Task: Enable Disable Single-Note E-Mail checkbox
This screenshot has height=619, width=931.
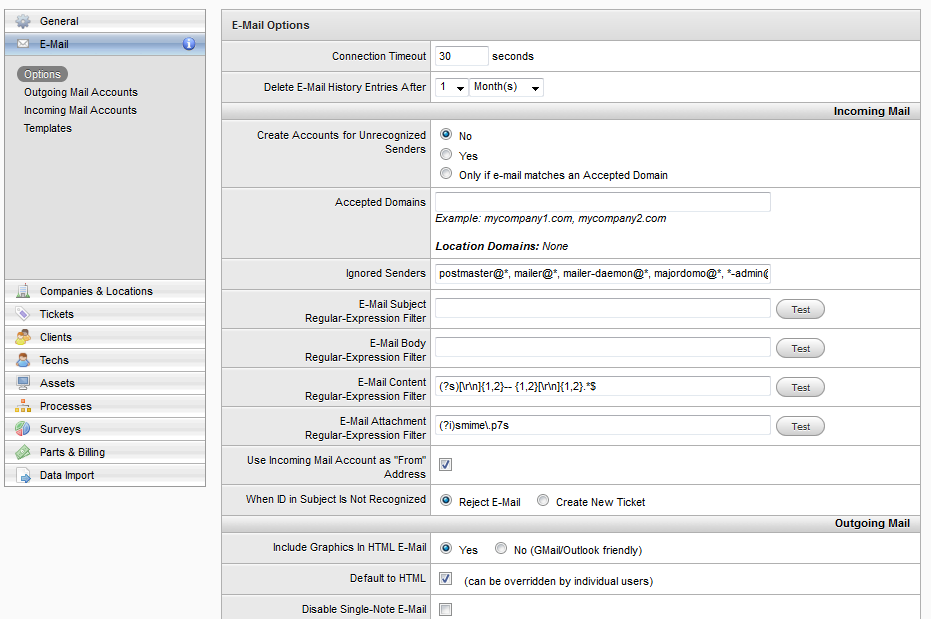Action: pos(445,610)
